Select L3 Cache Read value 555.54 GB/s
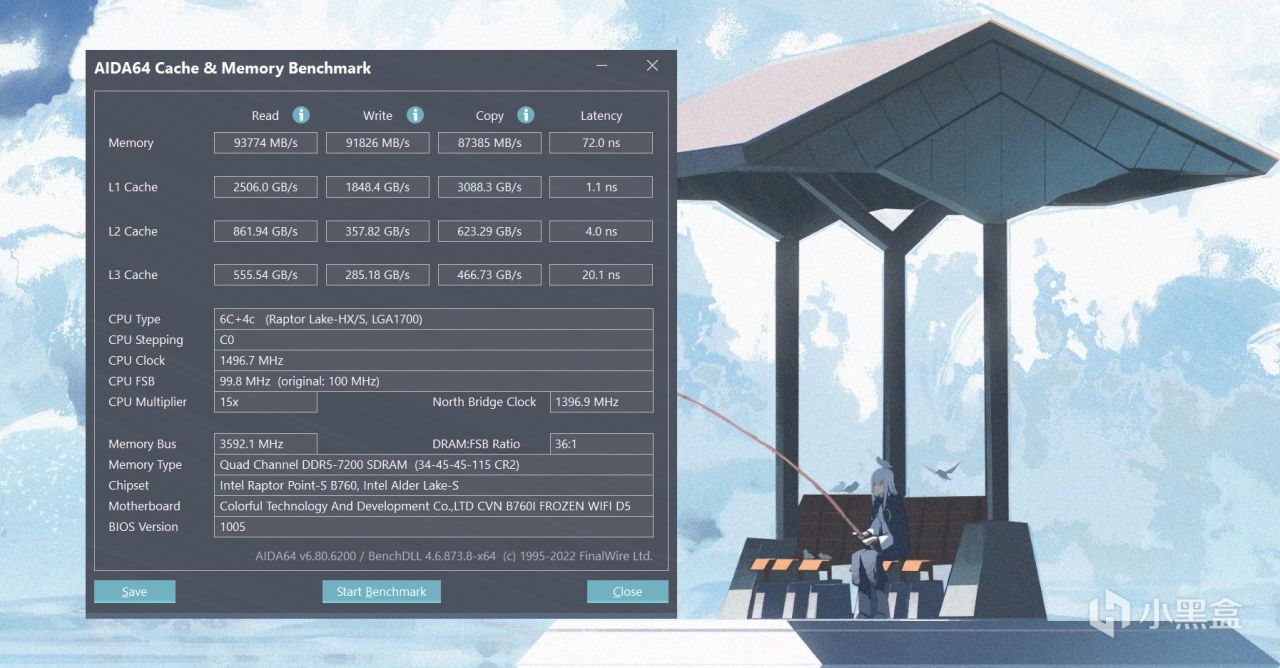This screenshot has width=1280, height=668. pos(266,275)
